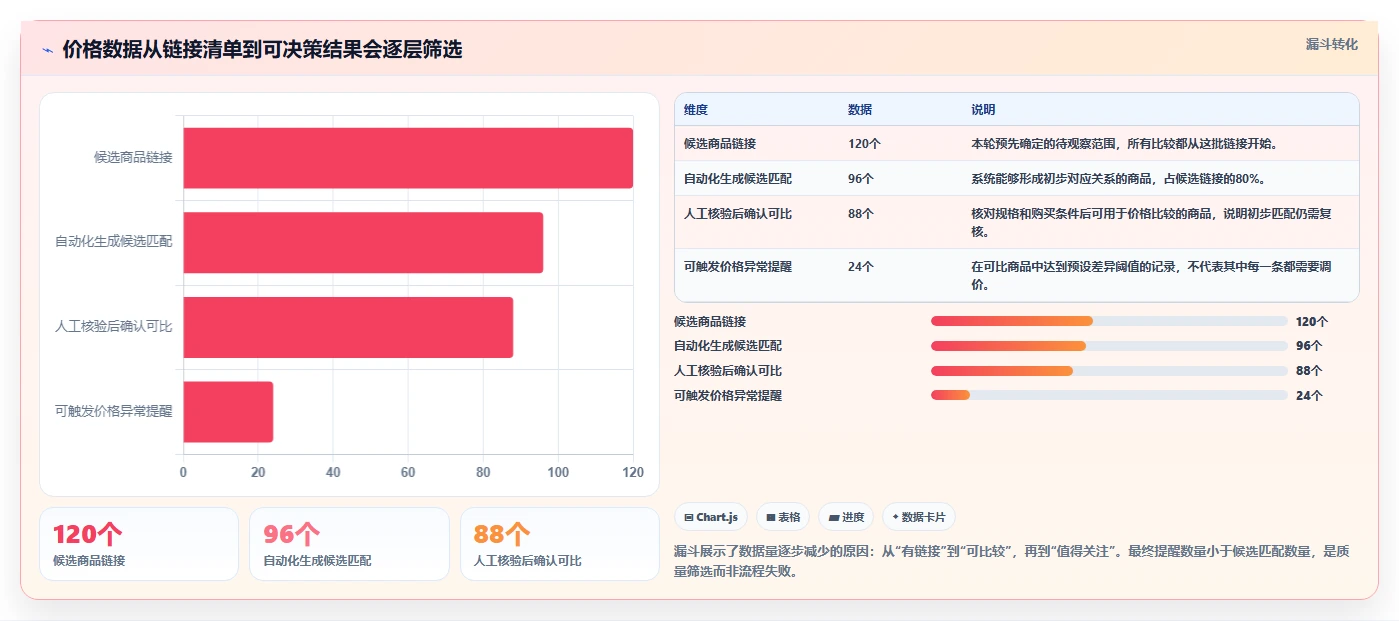
Task: Click the 漏斗转化 tag in the header
Action: [1331, 45]
